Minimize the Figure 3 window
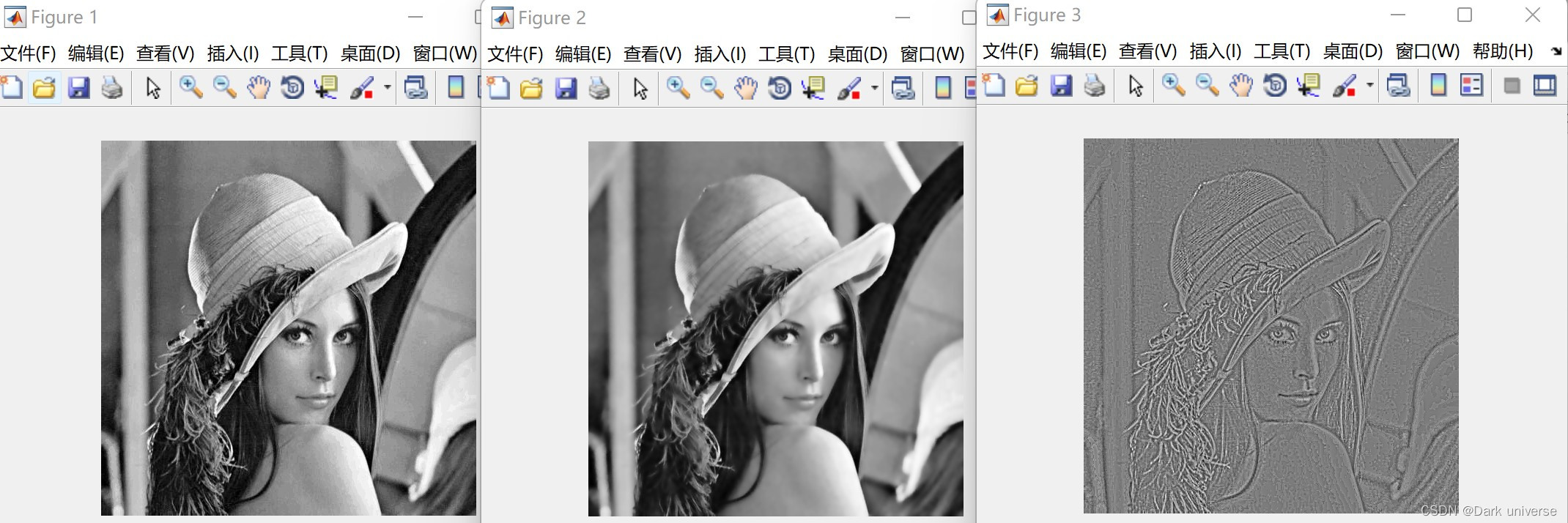The width and height of the screenshot is (1568, 523). point(1398,15)
